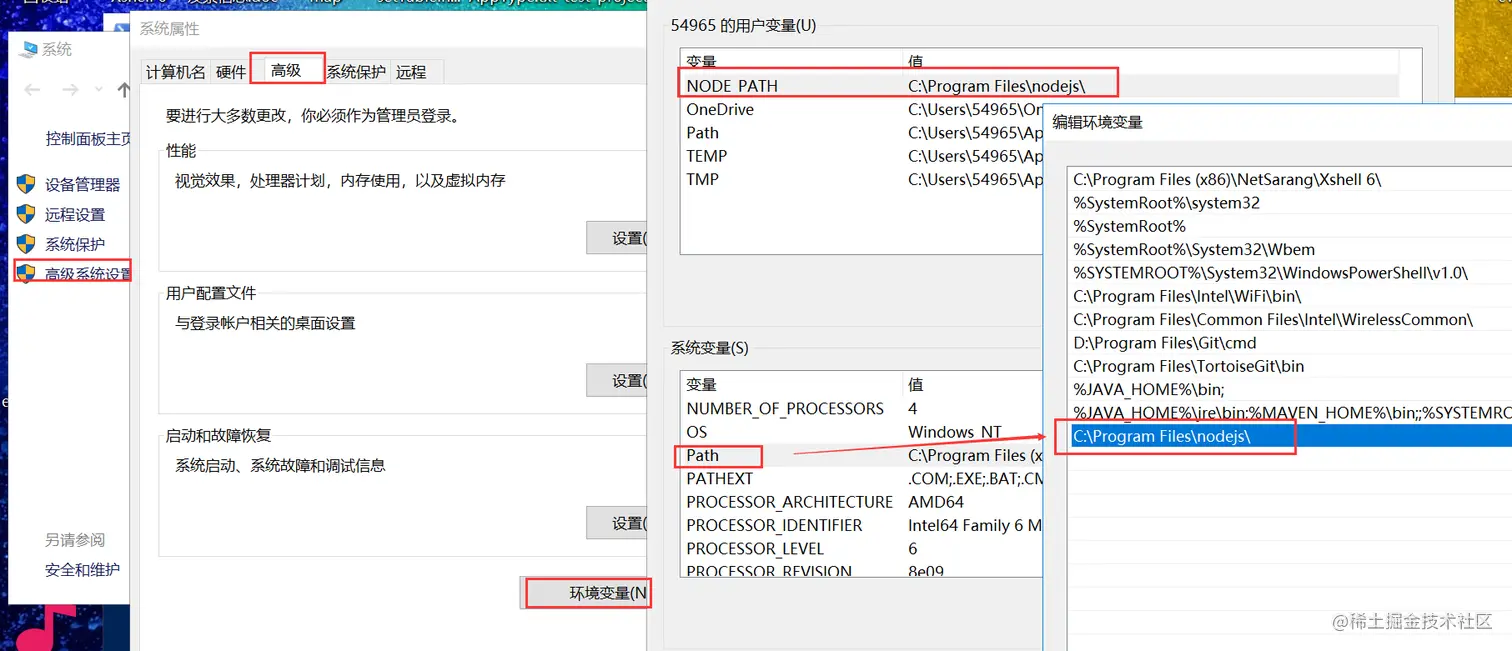Select the D:\Program Files\Git\cmd entry
1512x651 pixels.
[x=1289, y=343]
